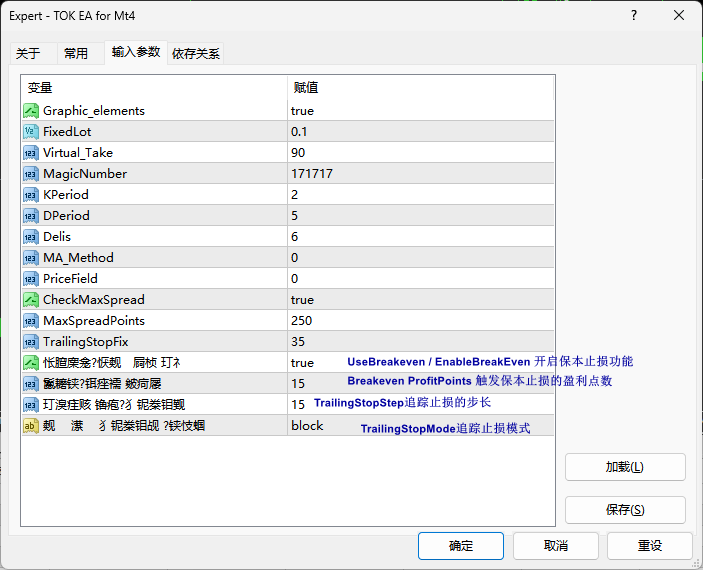Click the 加载(L) load button
Screen dimensions: 703x570
(x=625, y=467)
